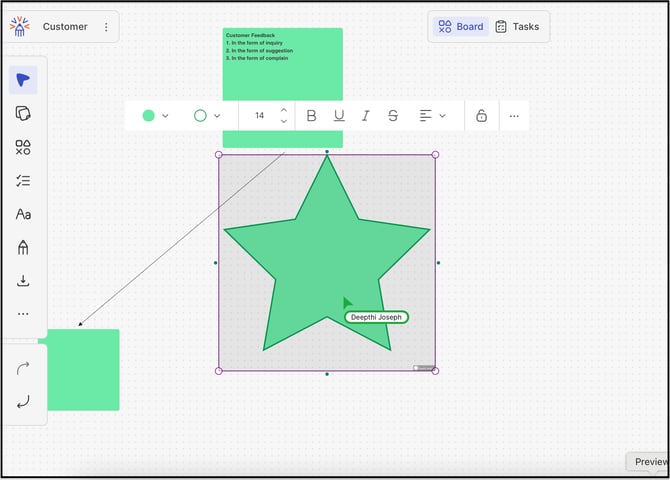Click the redo arrow button
This screenshot has height=480, width=670.
(23, 368)
